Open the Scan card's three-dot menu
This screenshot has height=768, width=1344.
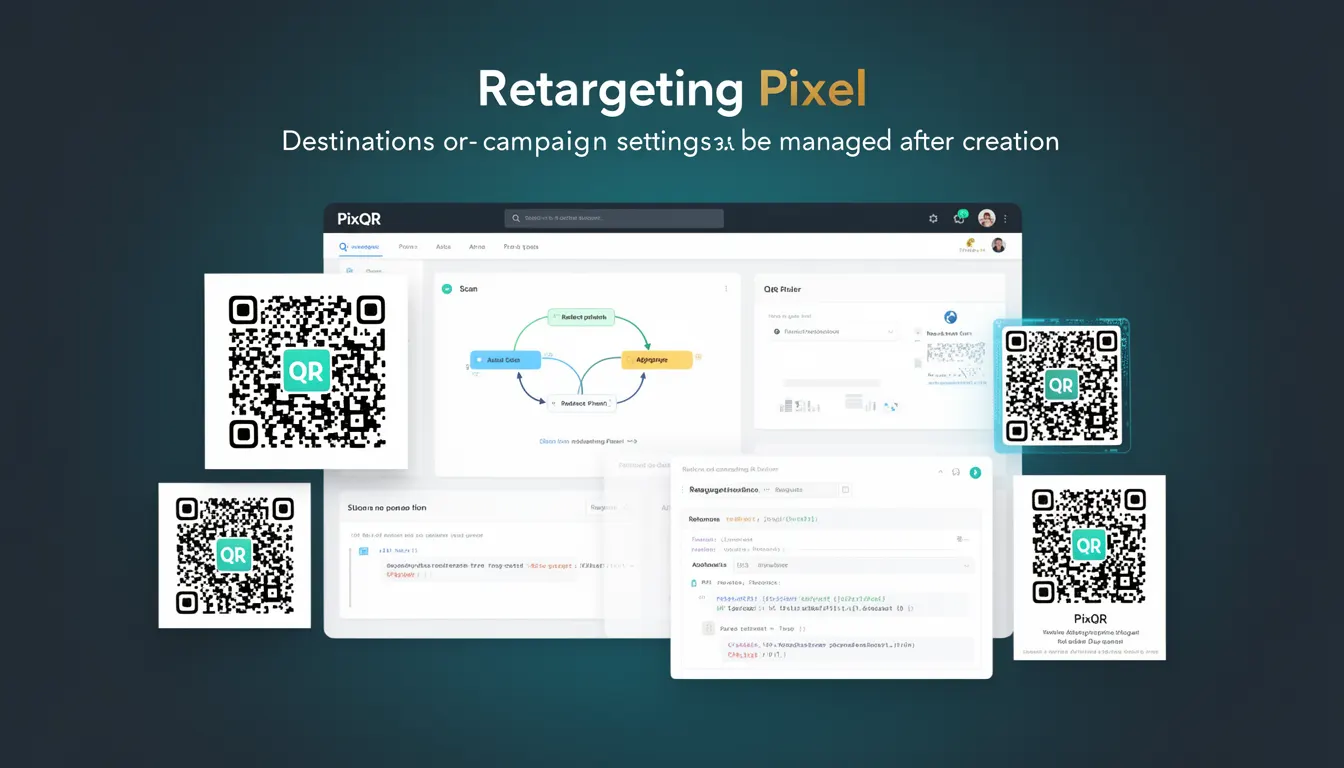(726, 288)
